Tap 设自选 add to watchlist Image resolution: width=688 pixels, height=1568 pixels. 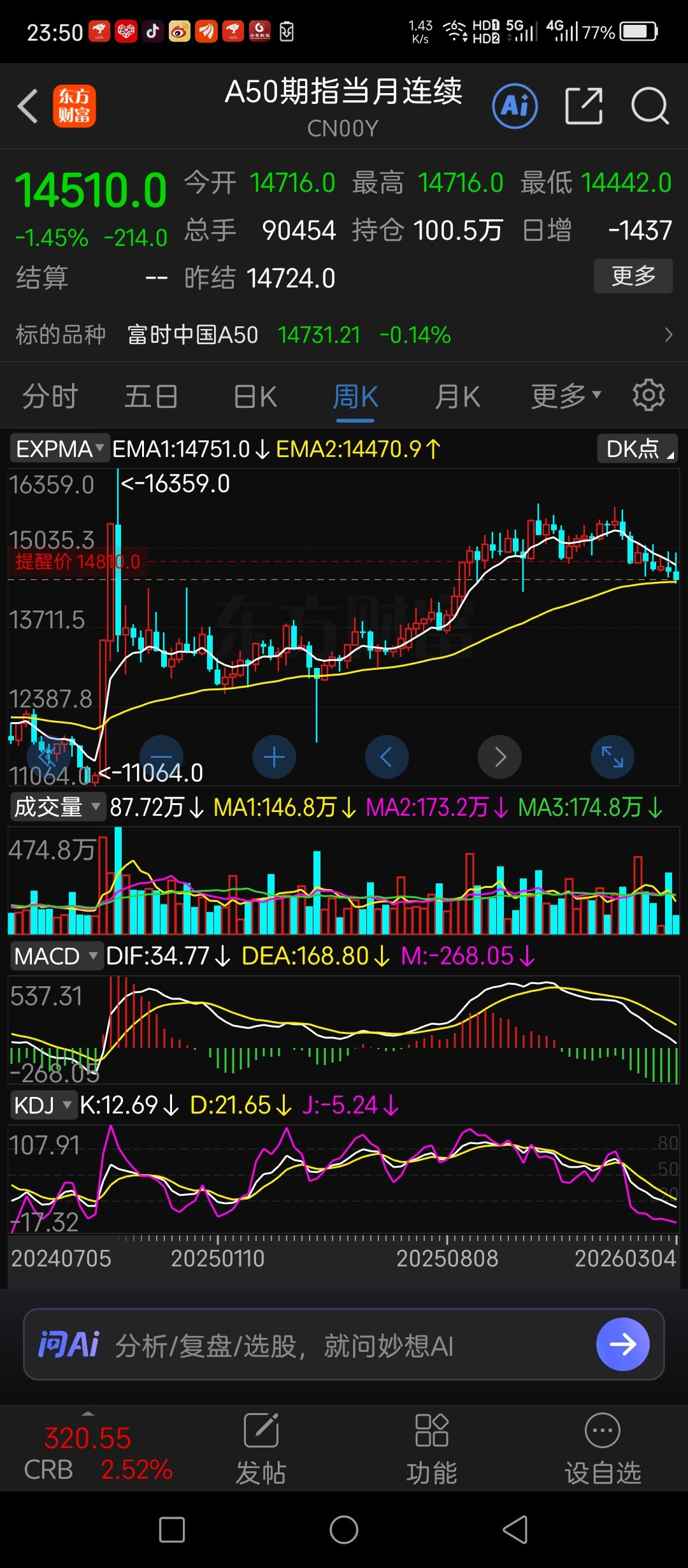pyautogui.click(x=603, y=1448)
